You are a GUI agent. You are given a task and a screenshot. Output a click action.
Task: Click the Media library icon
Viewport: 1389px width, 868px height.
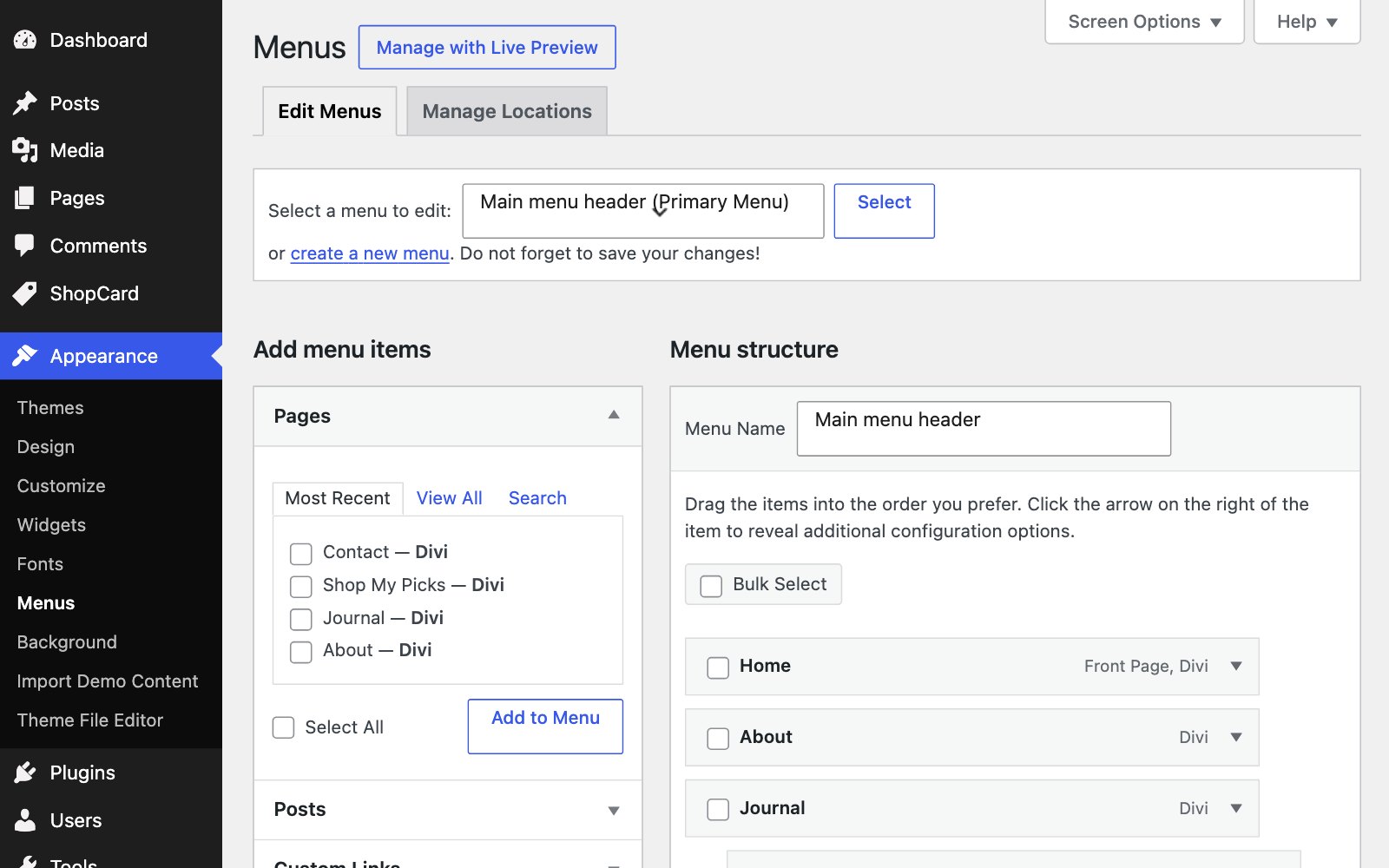25,150
